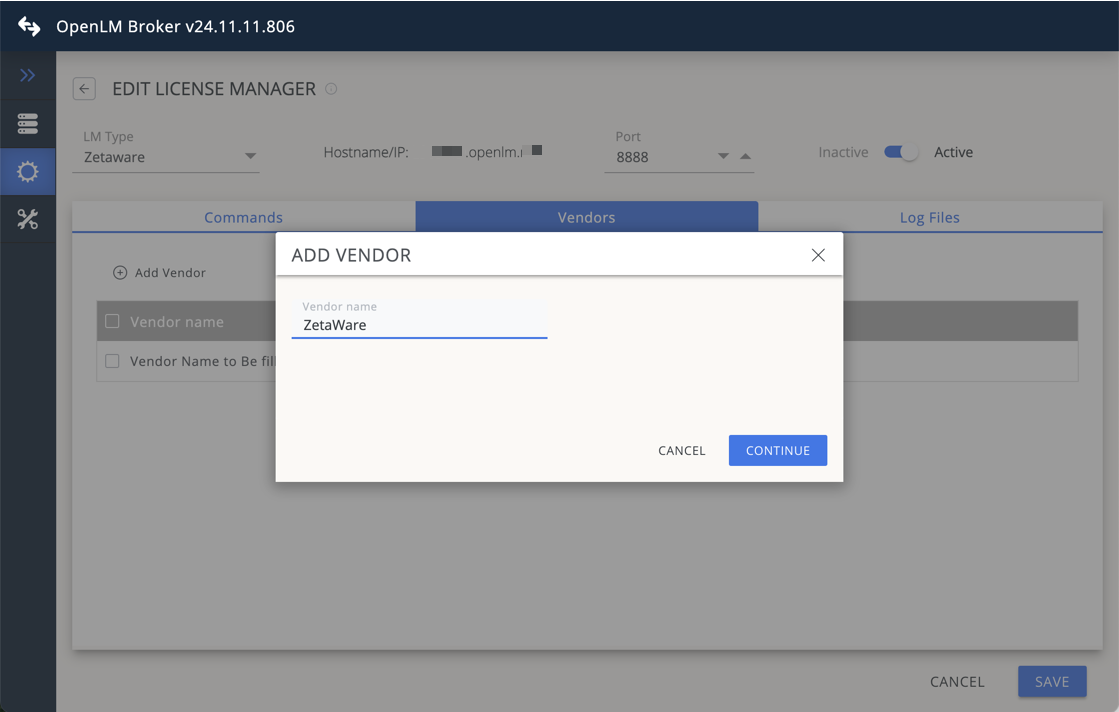Viewport: 1119px width, 712px height.
Task: Increase the Port with the up arrow
Action: pos(745,157)
